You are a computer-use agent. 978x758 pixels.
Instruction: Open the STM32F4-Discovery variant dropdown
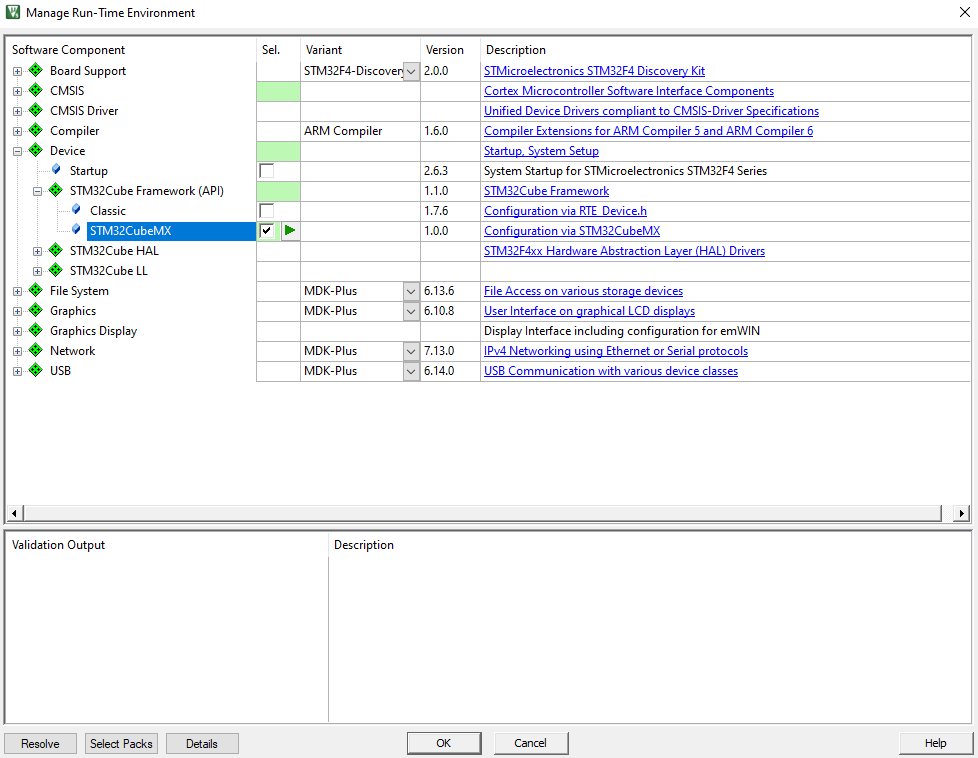pos(411,71)
